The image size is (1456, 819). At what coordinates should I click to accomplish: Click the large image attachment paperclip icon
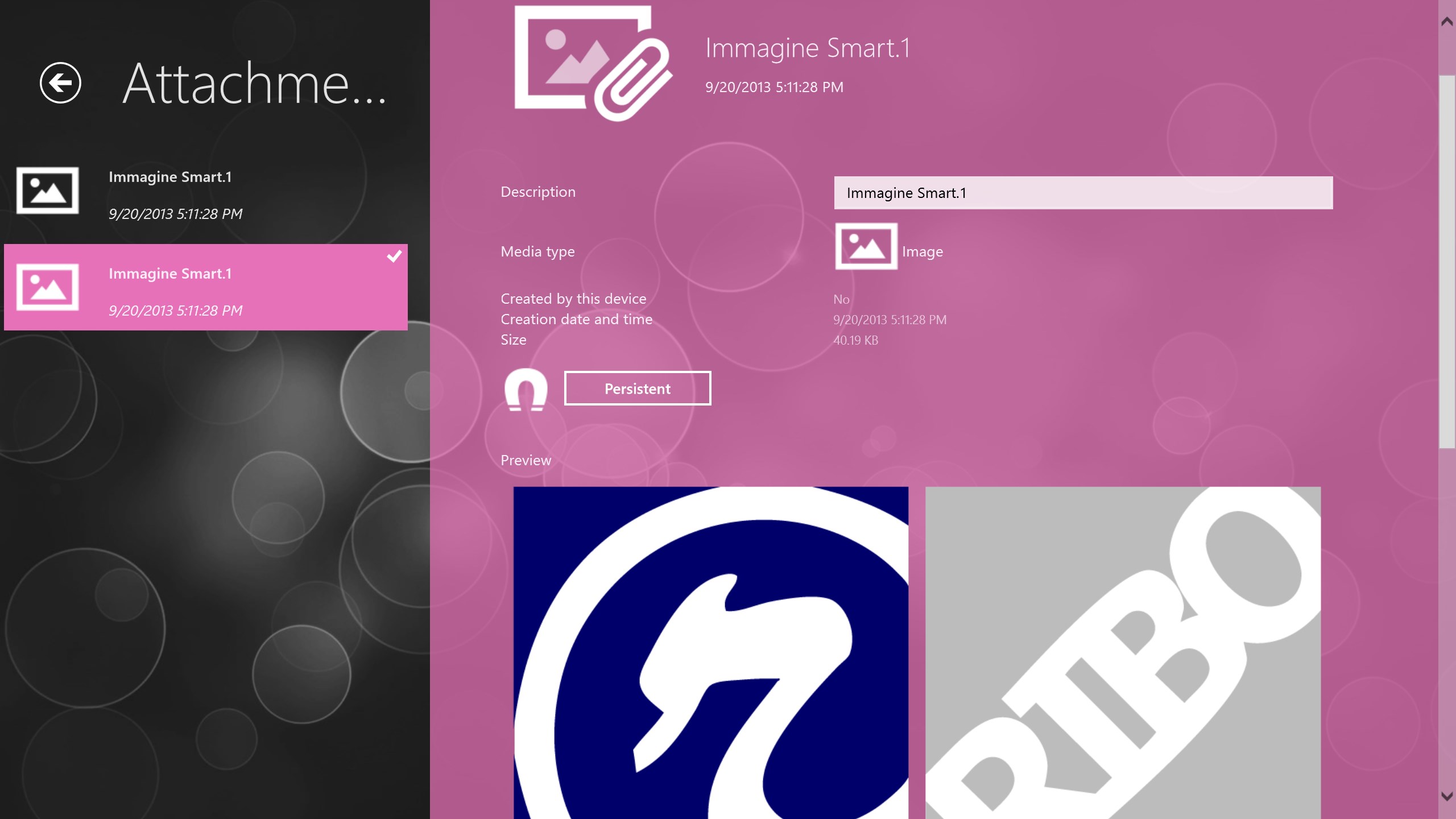(x=592, y=63)
